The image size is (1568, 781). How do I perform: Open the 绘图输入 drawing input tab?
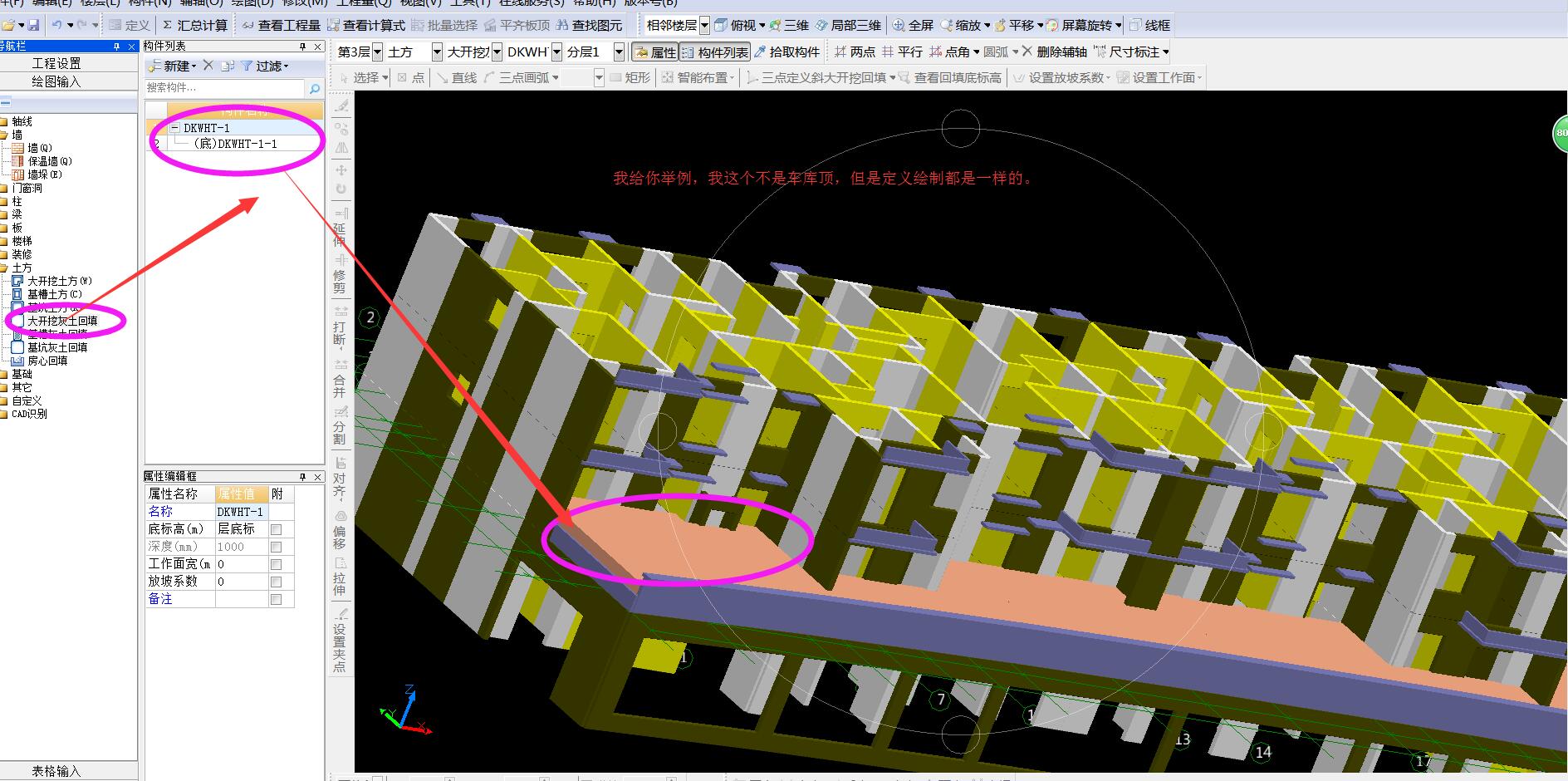56,81
